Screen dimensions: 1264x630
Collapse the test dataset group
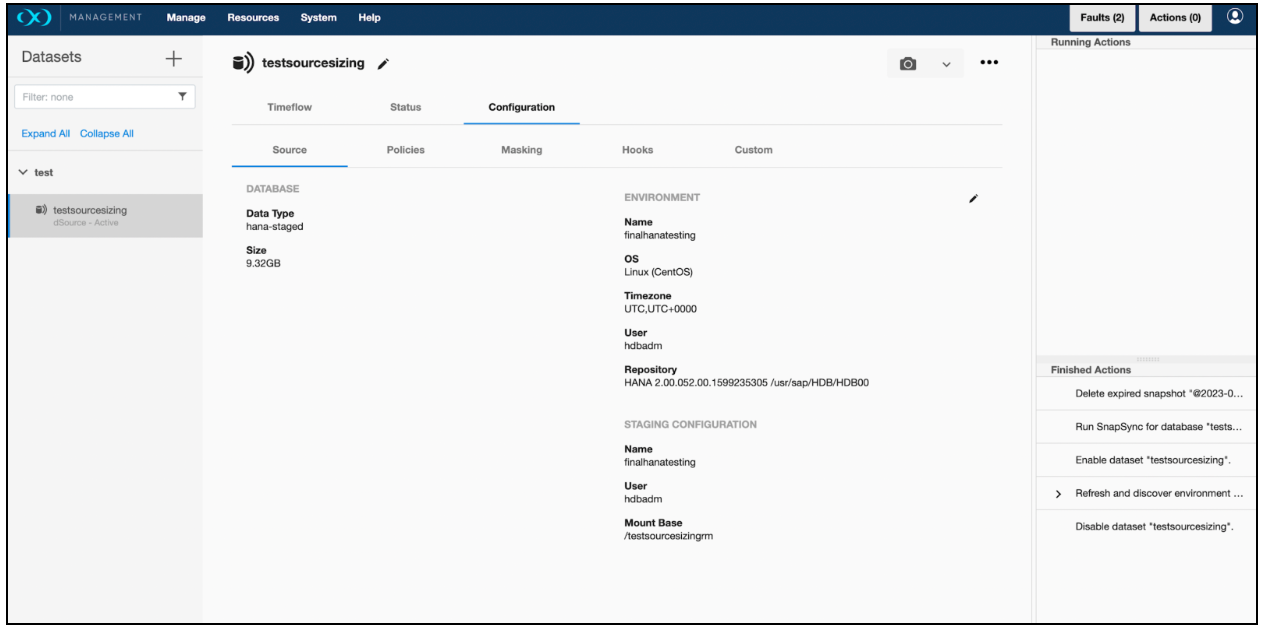pos(22,172)
